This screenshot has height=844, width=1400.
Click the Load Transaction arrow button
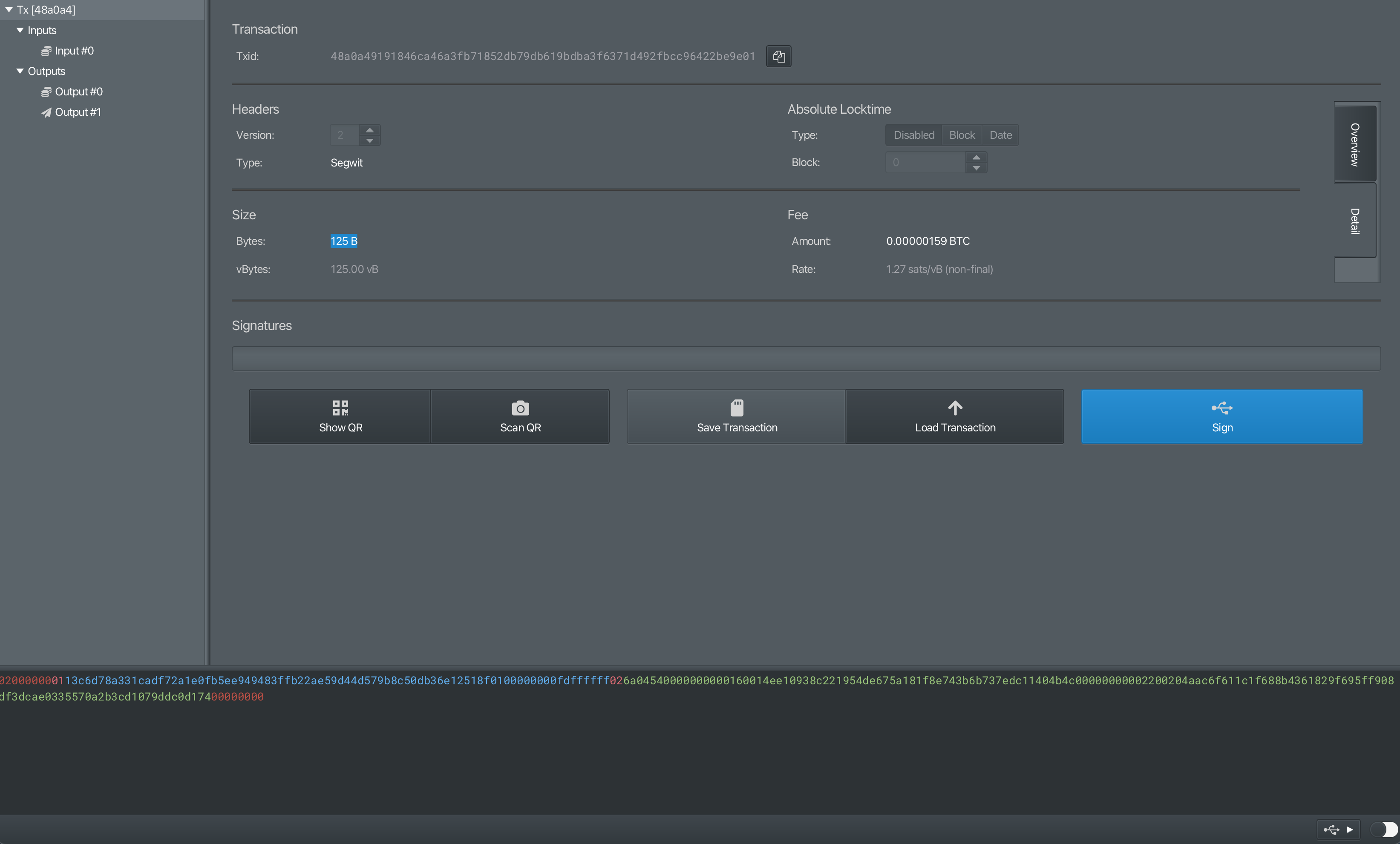(954, 416)
